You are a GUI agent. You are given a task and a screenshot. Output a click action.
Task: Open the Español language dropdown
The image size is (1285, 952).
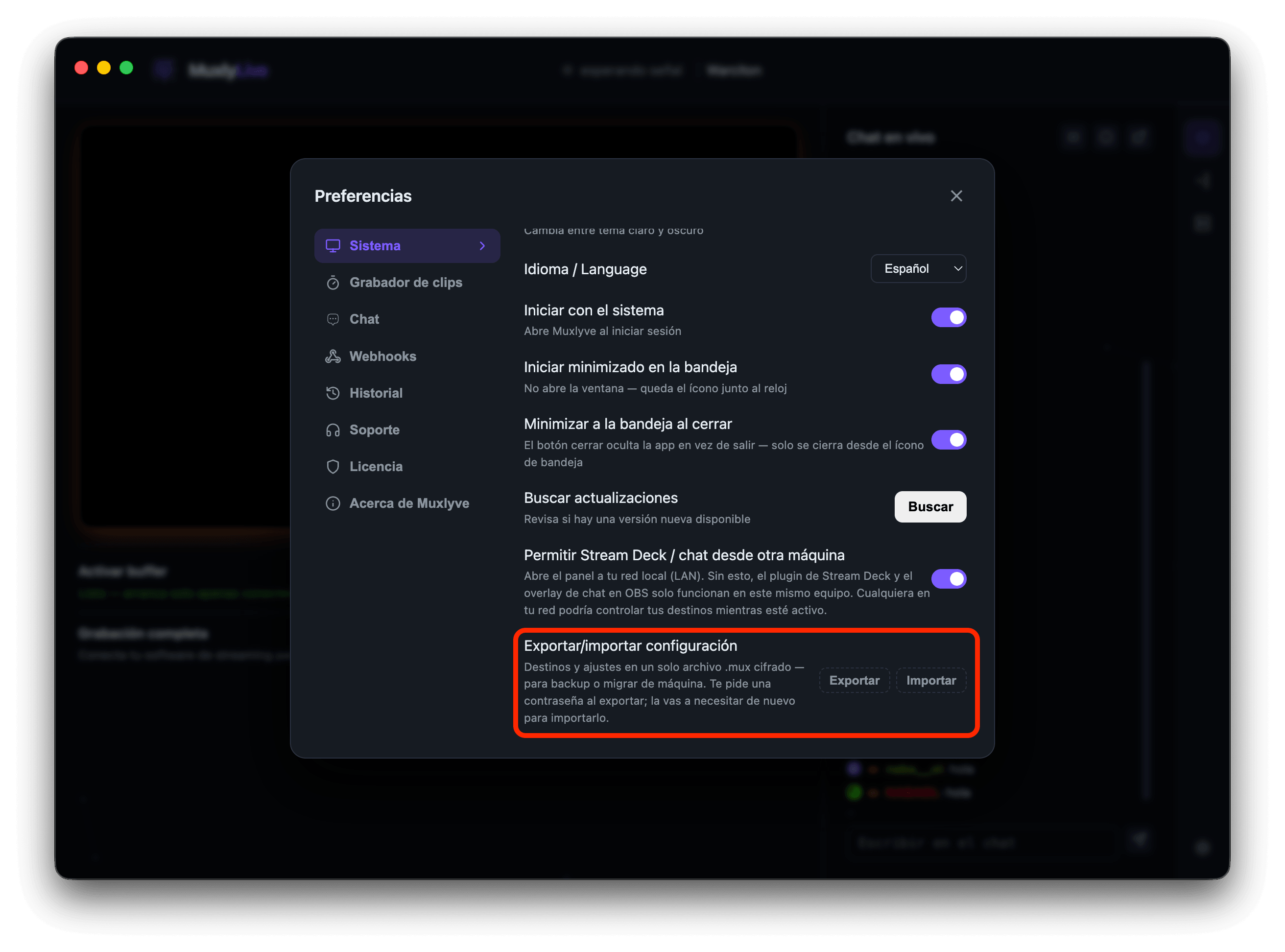pos(919,268)
